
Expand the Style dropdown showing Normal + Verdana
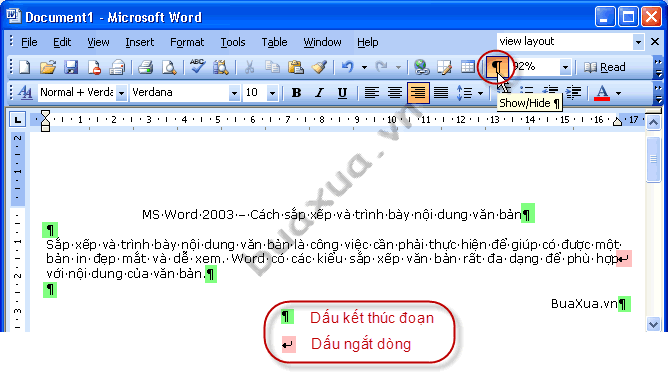click(121, 92)
